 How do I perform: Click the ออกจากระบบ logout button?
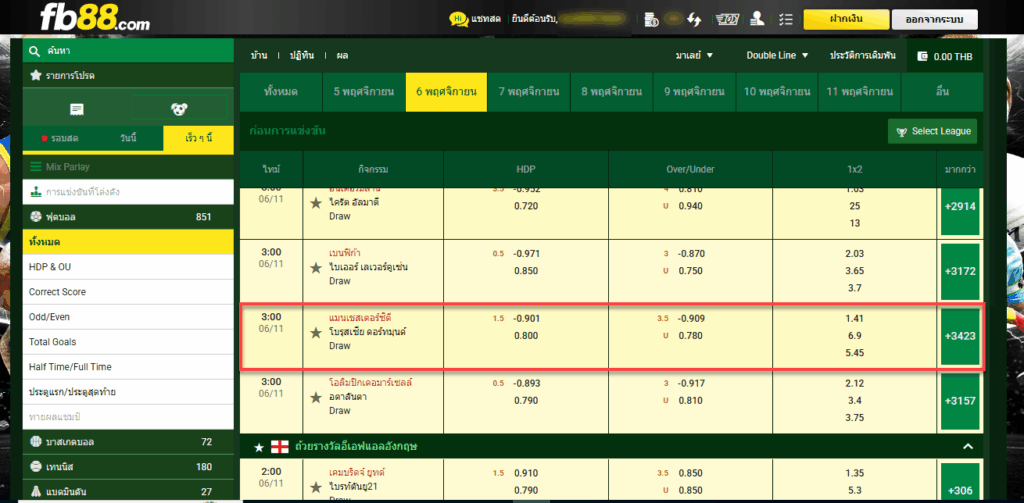tap(935, 20)
